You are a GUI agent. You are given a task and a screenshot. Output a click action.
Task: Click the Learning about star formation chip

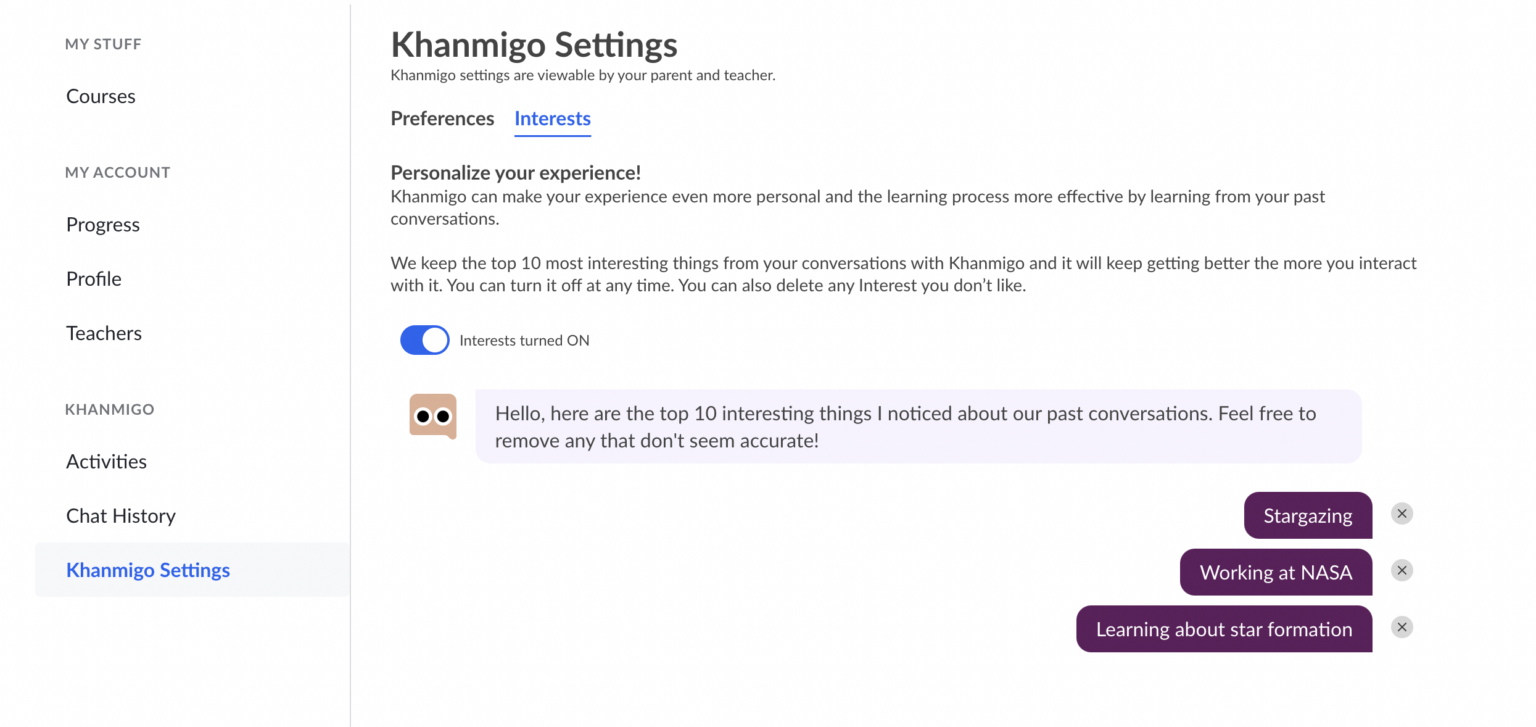[x=1223, y=629]
